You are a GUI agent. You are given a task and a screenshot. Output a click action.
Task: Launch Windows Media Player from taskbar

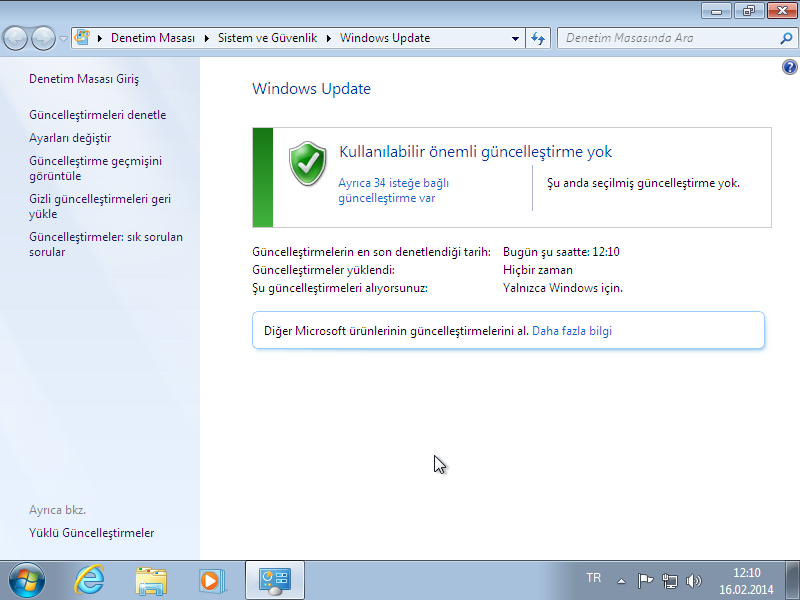coord(212,580)
